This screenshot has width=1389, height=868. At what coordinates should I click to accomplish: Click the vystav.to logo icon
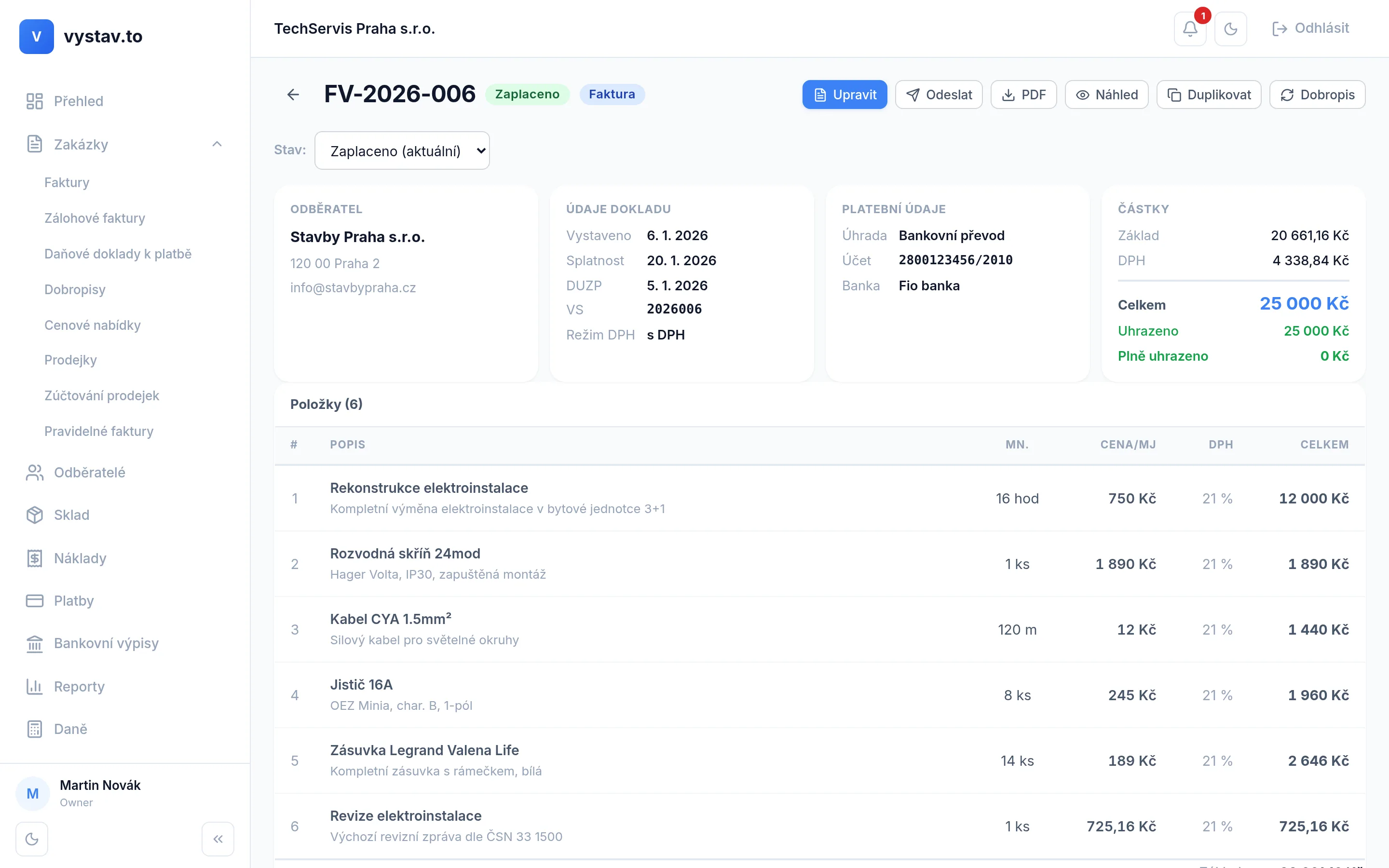coord(36,36)
